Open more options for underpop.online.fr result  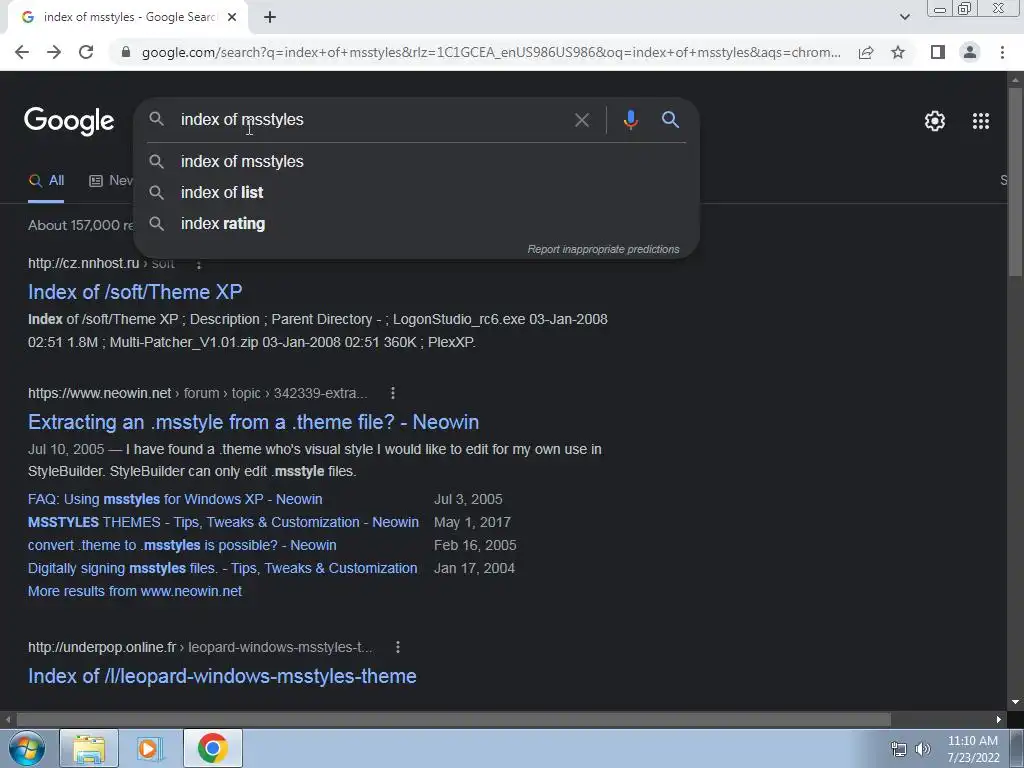[x=398, y=647]
